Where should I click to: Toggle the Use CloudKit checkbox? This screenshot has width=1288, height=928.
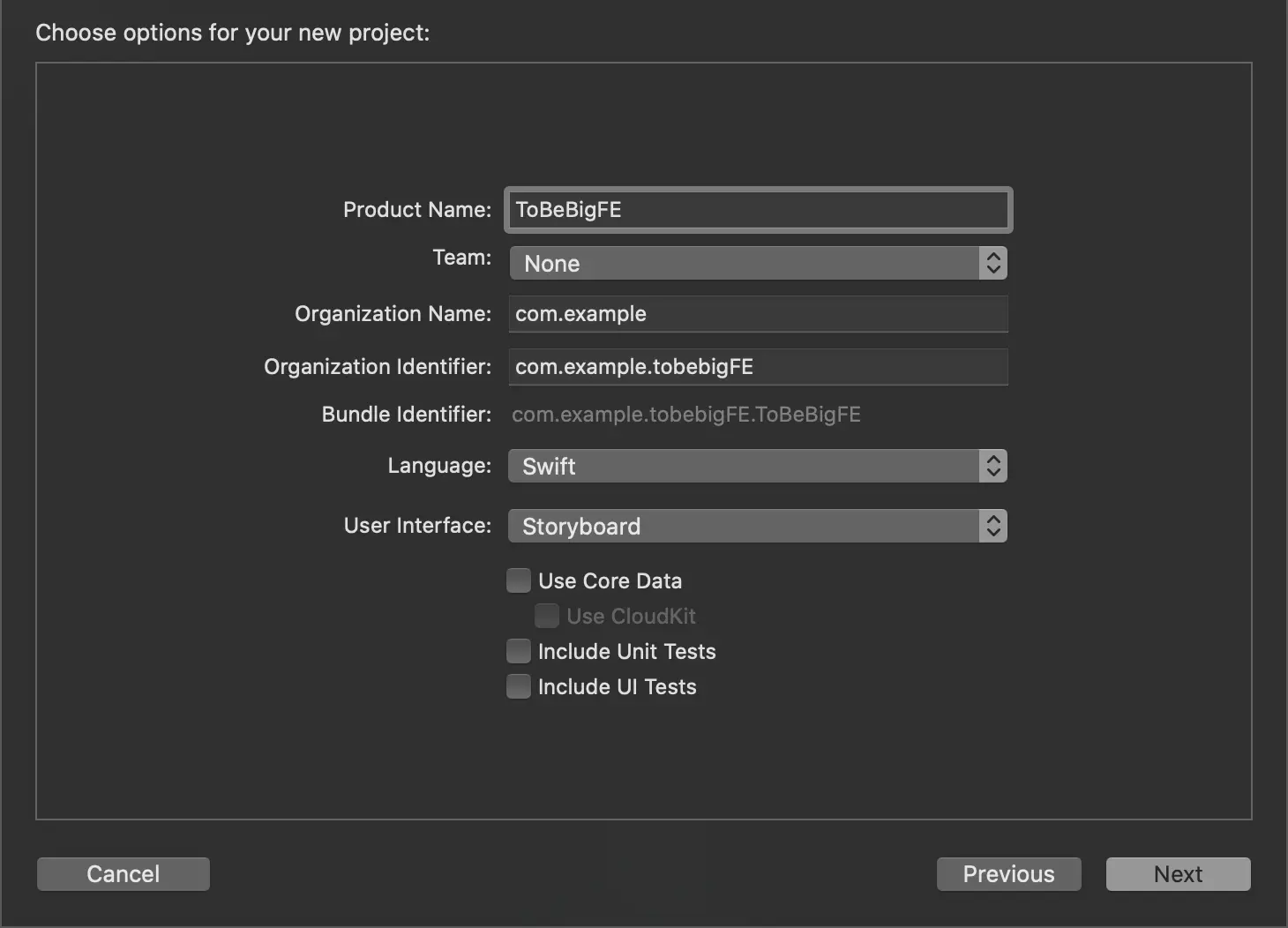click(547, 616)
